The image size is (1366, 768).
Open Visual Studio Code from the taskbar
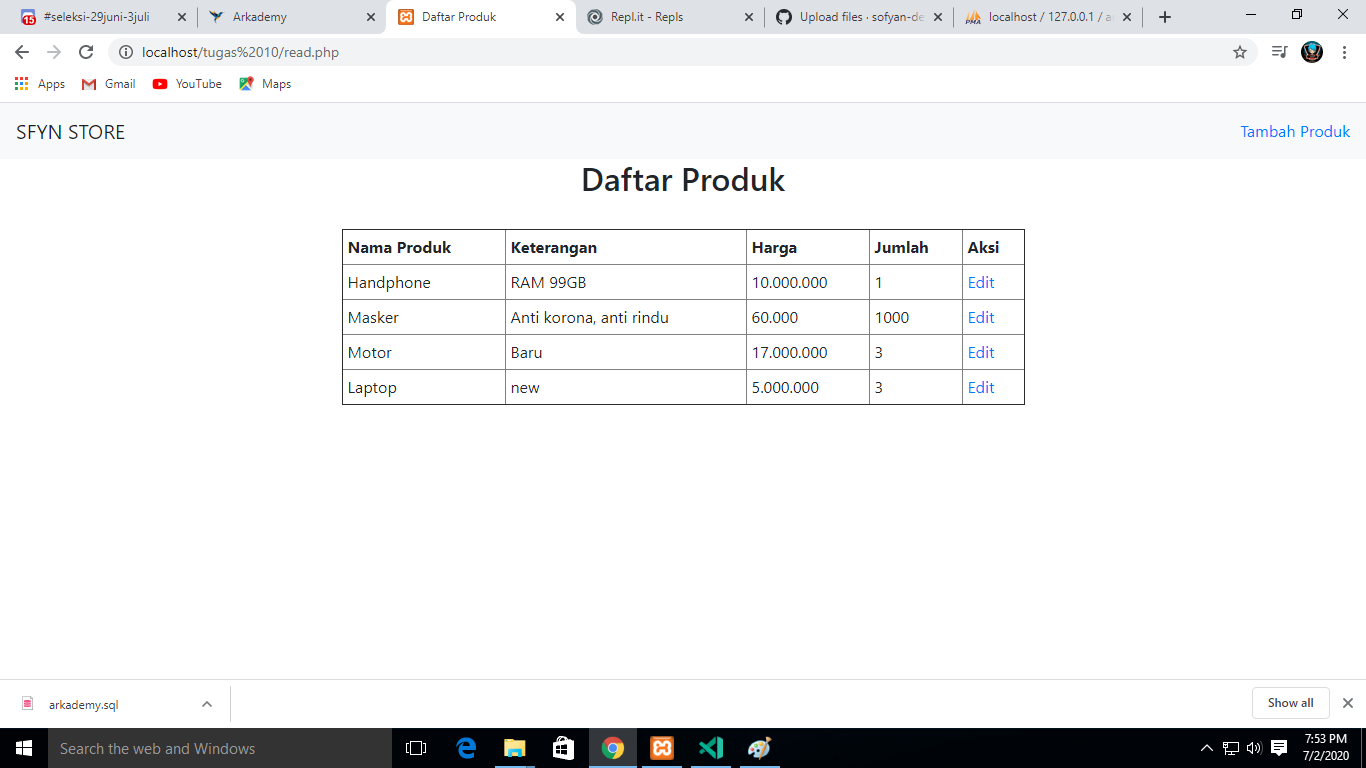710,748
